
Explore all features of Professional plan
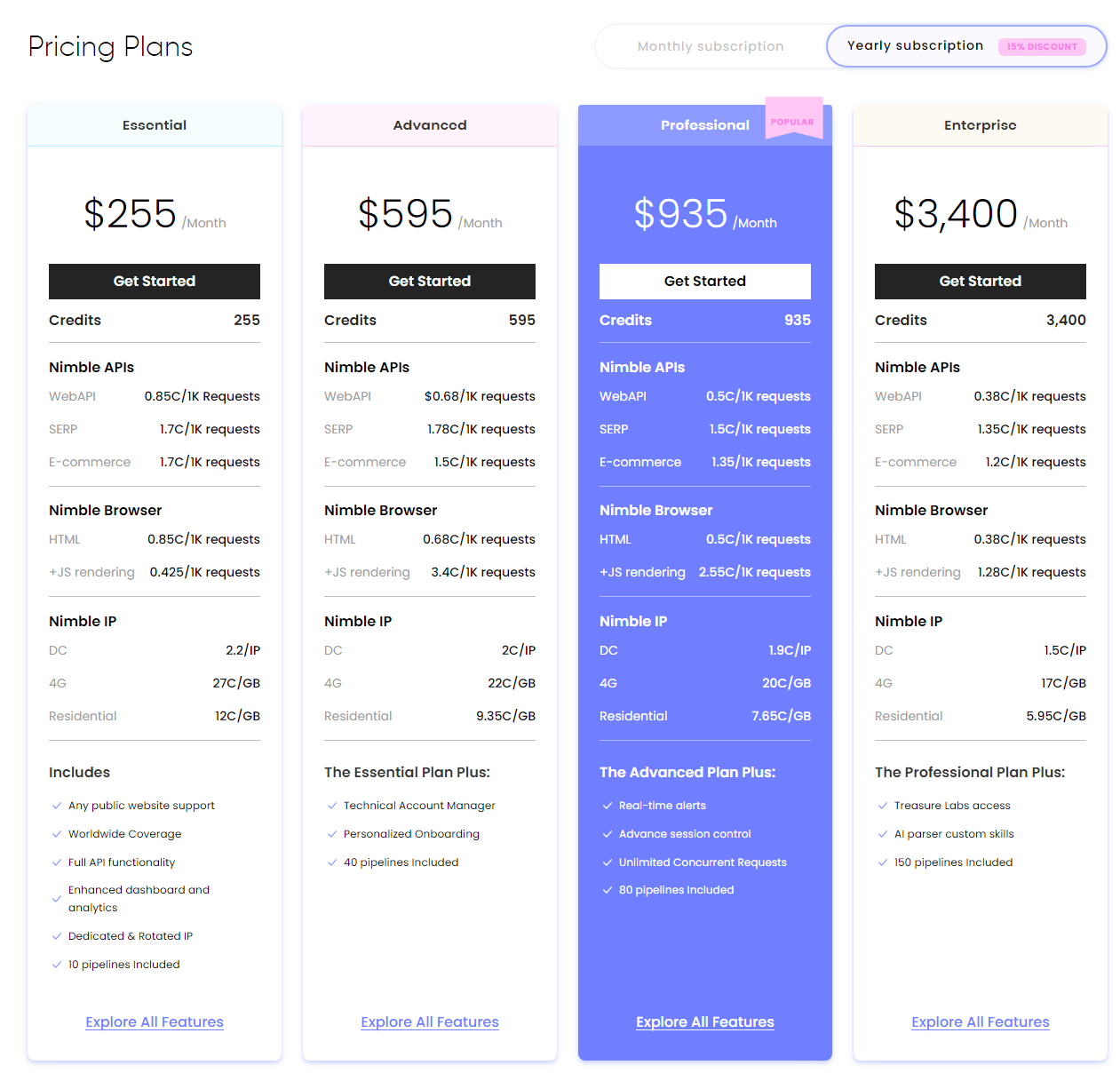[x=705, y=1022]
